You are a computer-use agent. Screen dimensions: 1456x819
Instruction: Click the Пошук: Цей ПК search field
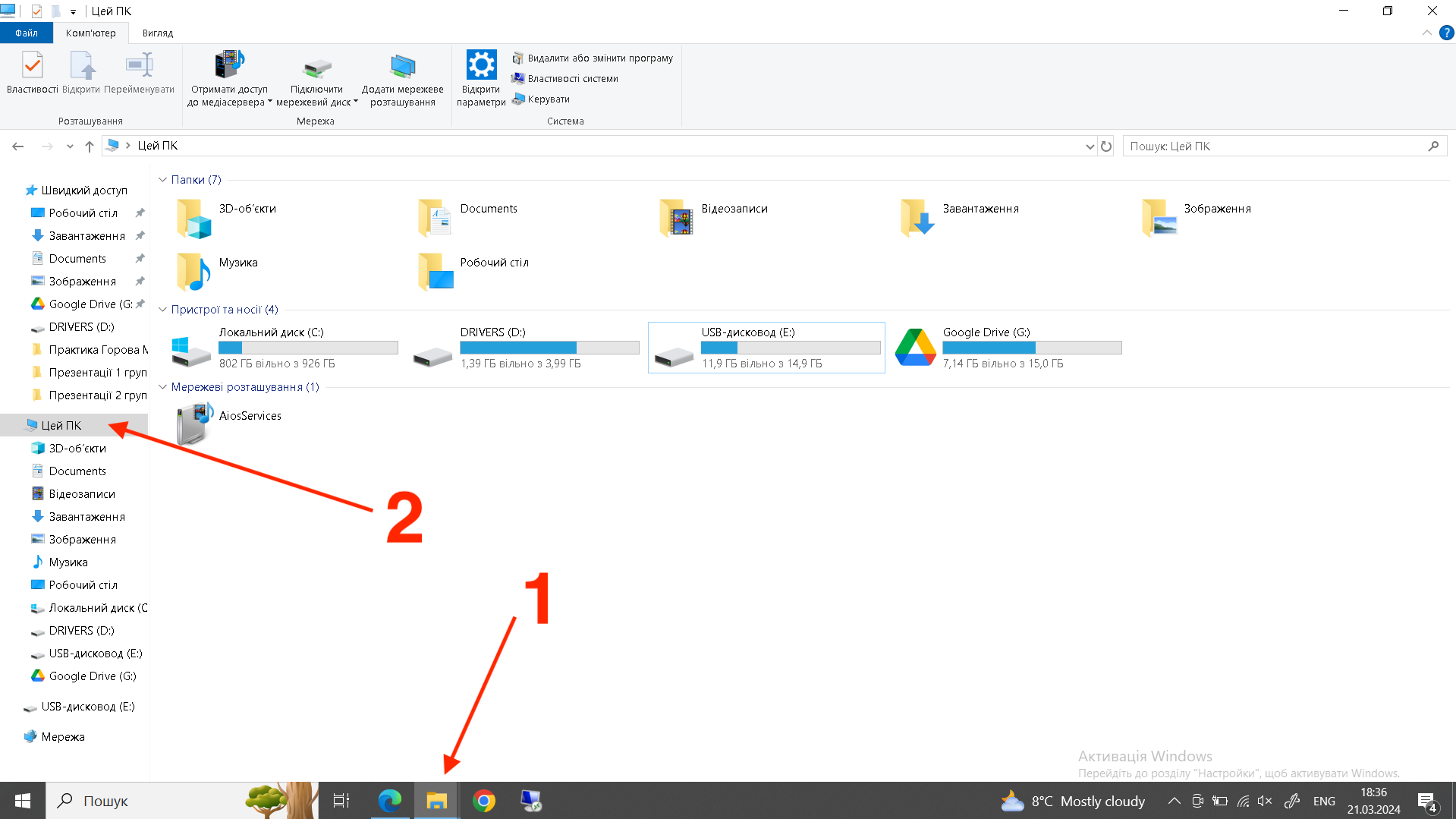click(1275, 146)
